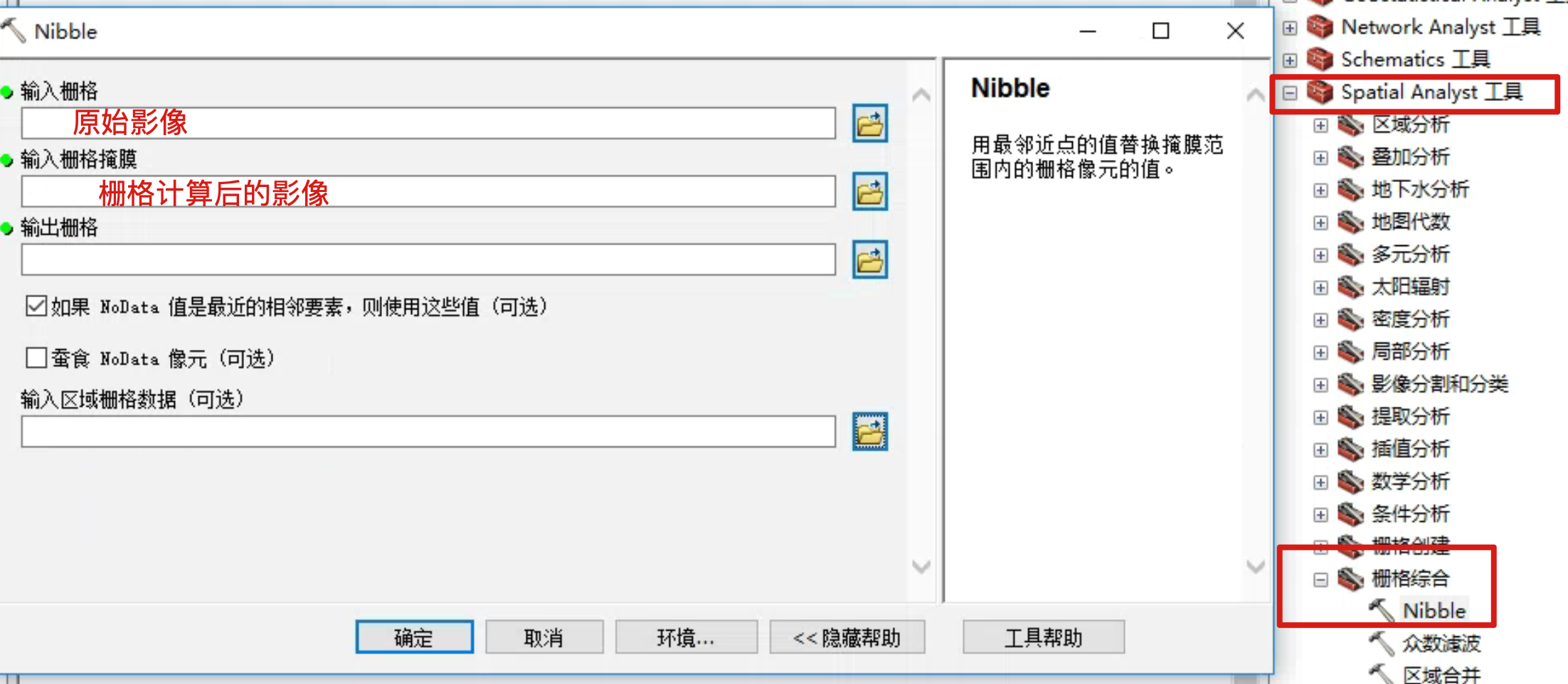Image resolution: width=1568 pixels, height=684 pixels.
Task: Expand the 影像分割和分类 toolset
Action: coord(1320,385)
